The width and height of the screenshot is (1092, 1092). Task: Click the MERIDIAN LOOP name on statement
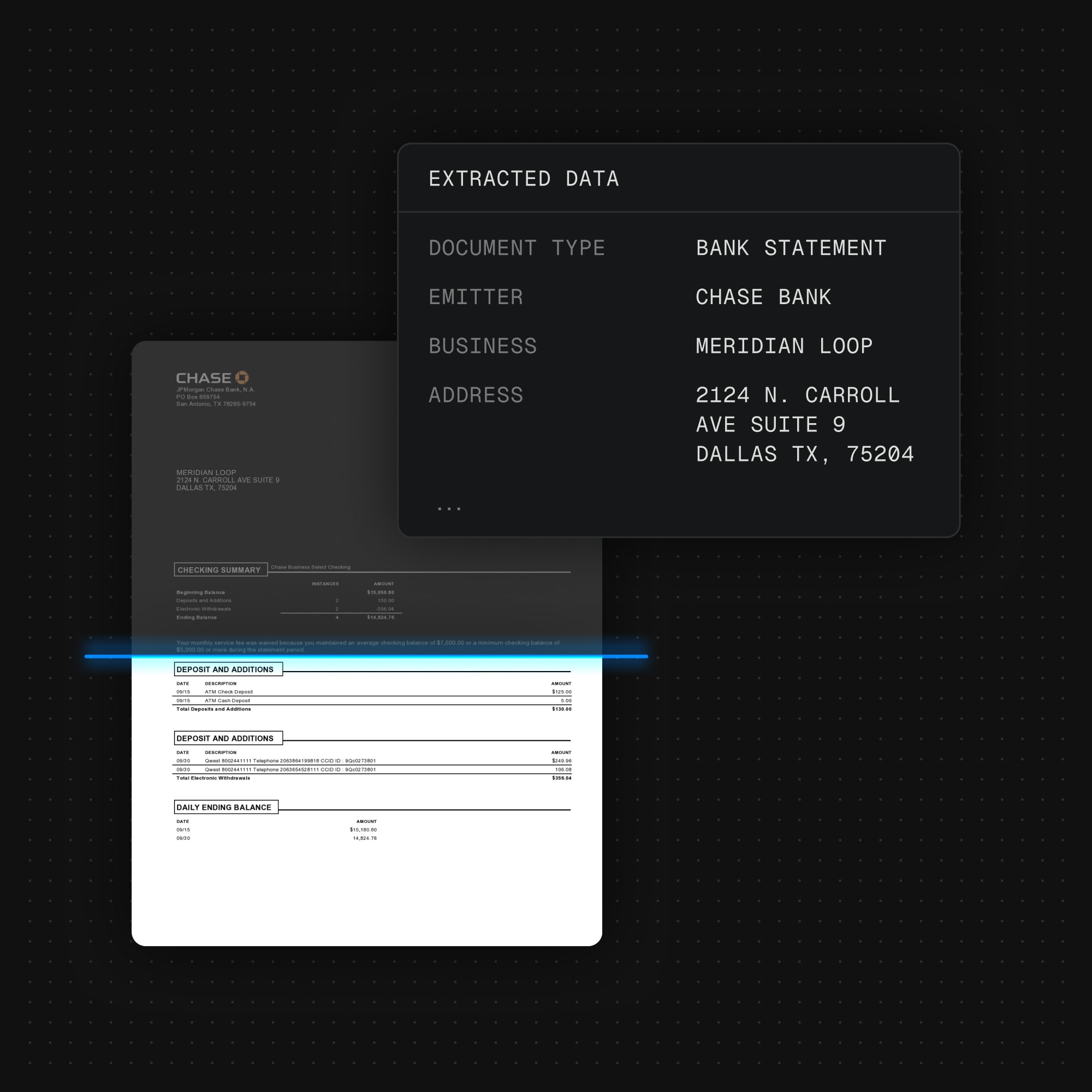click(206, 472)
